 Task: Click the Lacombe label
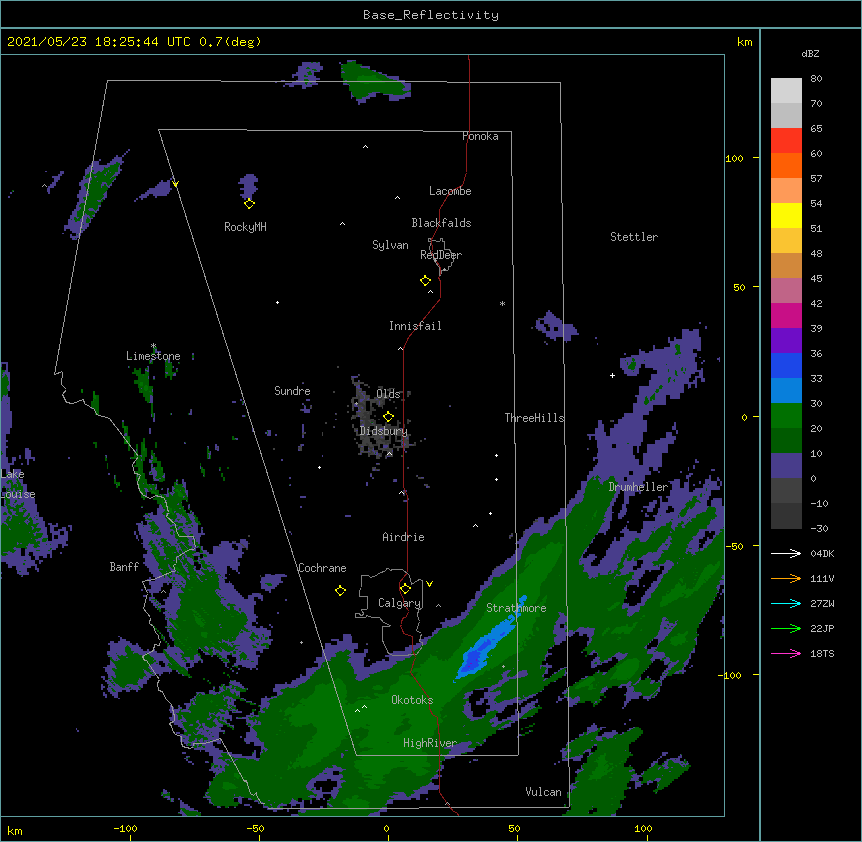[x=450, y=191]
